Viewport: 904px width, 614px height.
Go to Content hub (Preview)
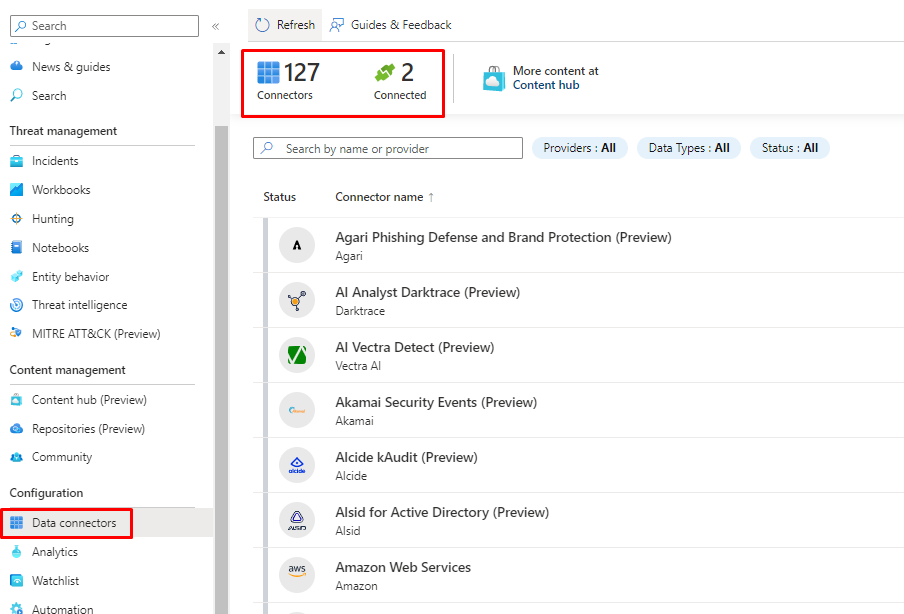pos(88,400)
